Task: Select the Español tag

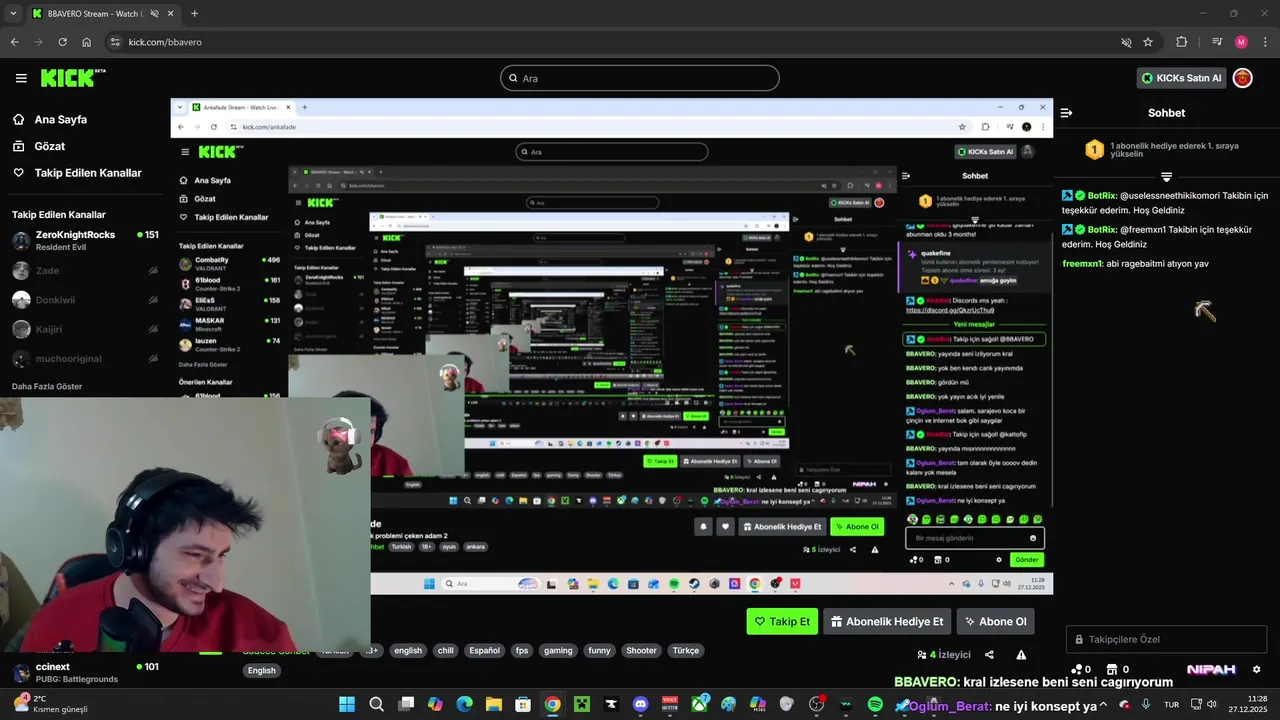Action: 484,650
